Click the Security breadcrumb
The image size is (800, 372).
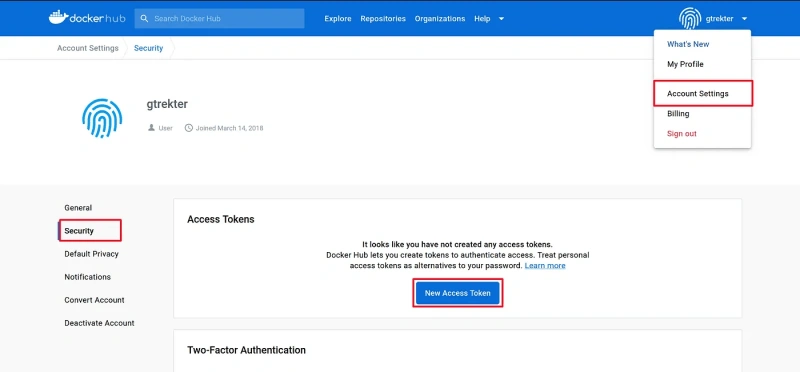[x=148, y=48]
